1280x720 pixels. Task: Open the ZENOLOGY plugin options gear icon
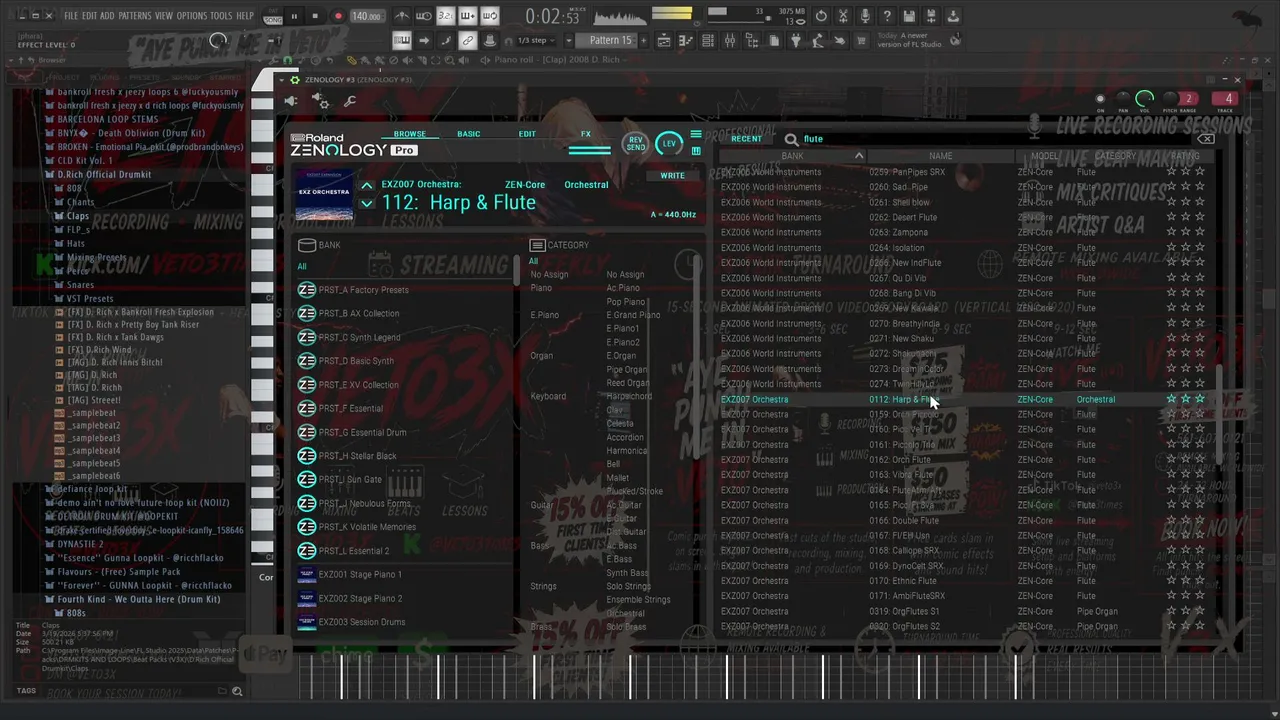[x=321, y=101]
